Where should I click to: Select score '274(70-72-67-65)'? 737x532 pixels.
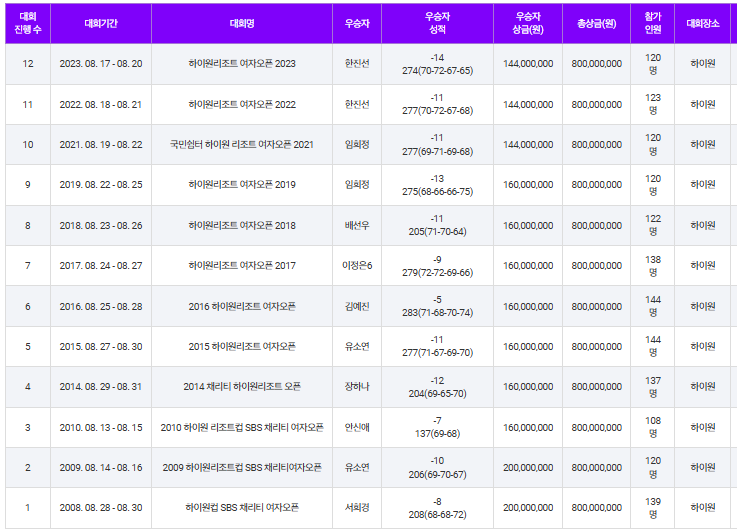(437, 71)
